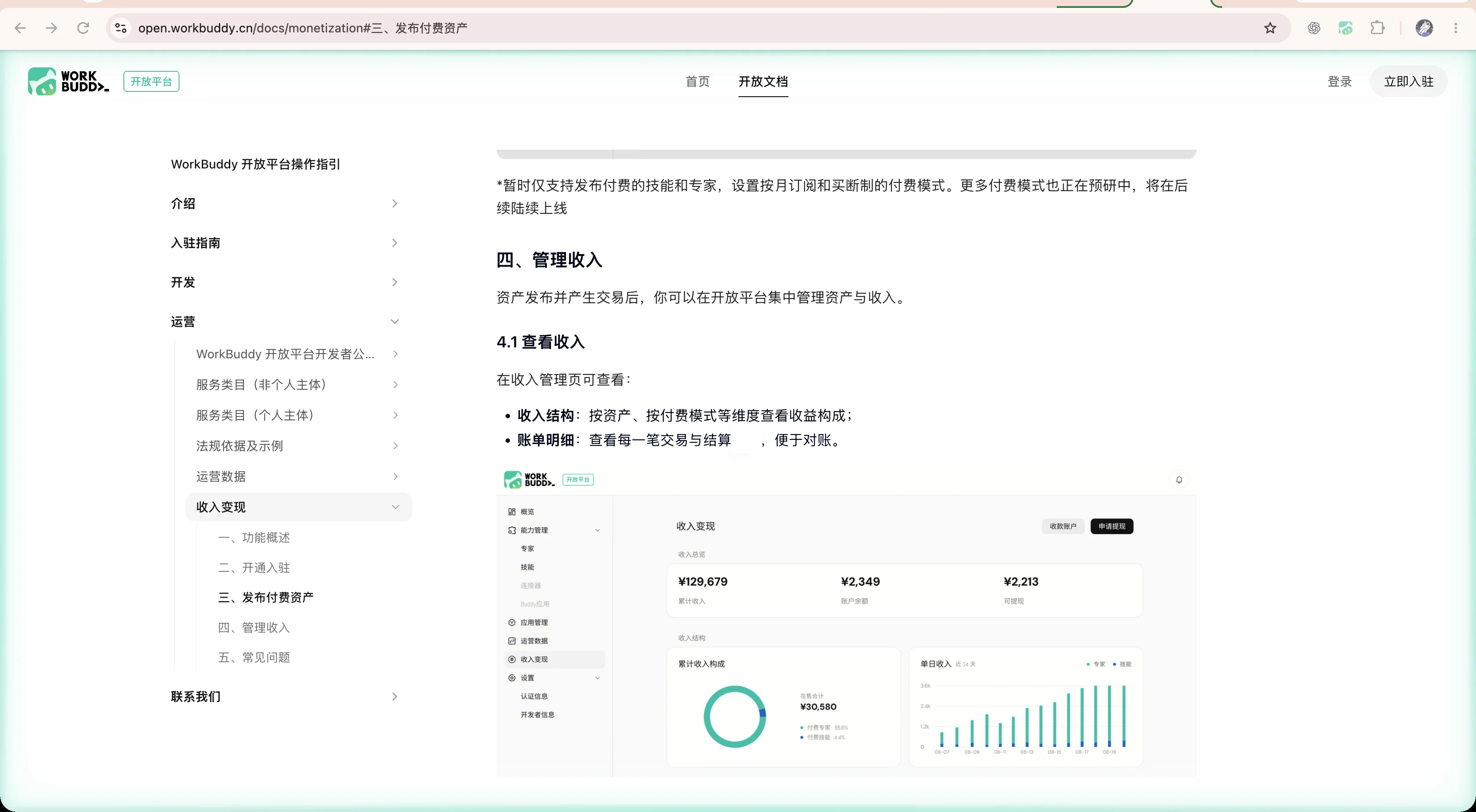Image resolution: width=1476 pixels, height=812 pixels.
Task: Open the Extensions puzzle icon
Action: 1378,28
